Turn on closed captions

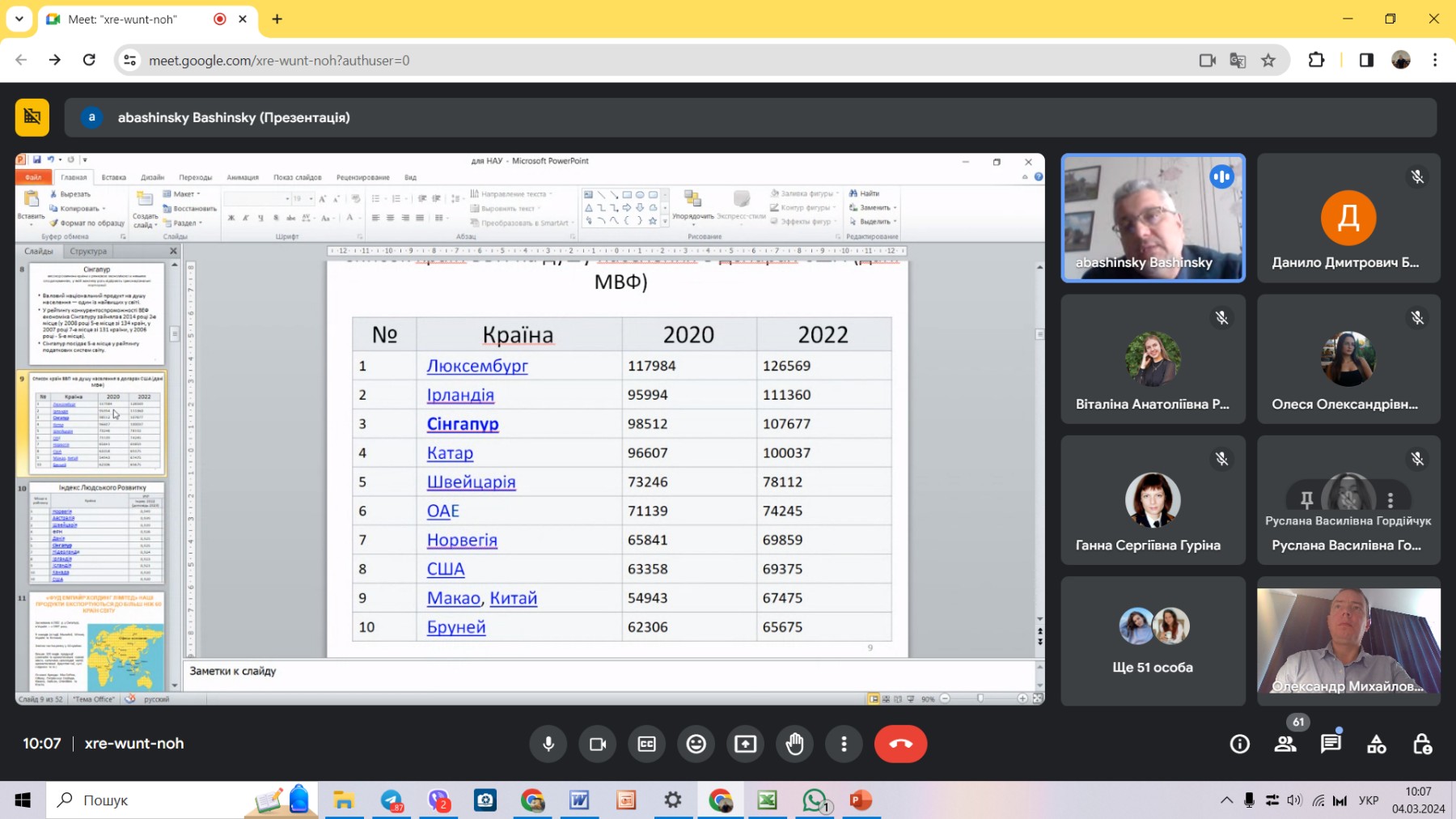click(646, 744)
